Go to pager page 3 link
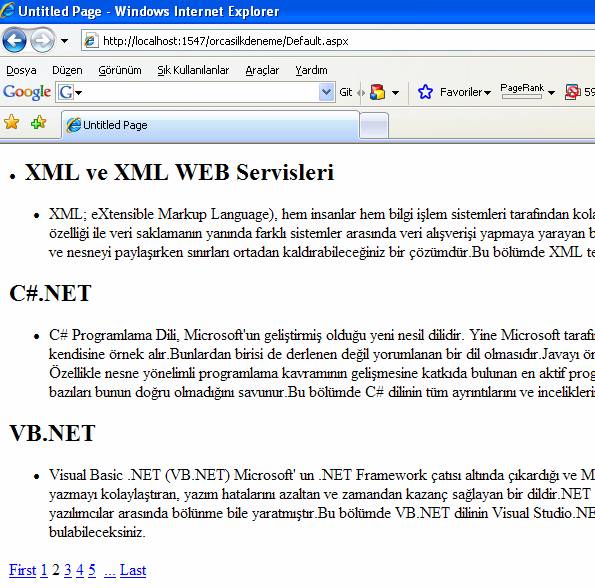 tap(68, 570)
